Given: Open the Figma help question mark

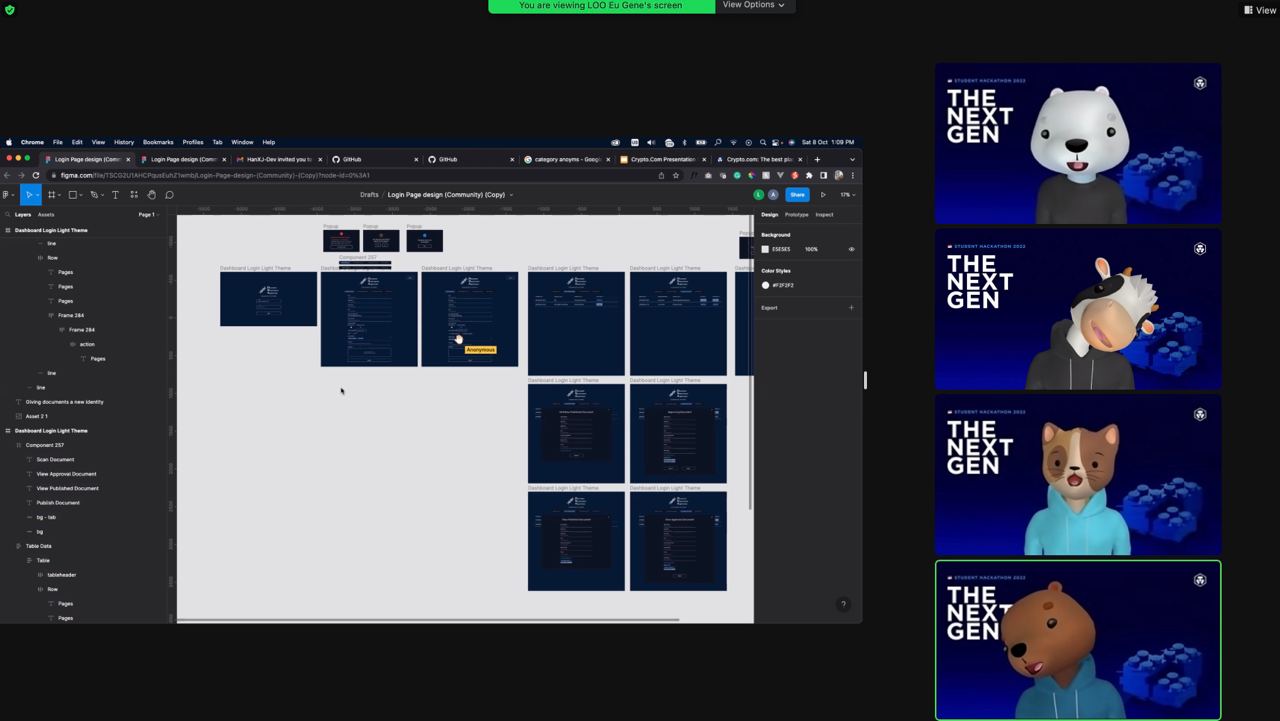Looking at the screenshot, I should [843, 604].
